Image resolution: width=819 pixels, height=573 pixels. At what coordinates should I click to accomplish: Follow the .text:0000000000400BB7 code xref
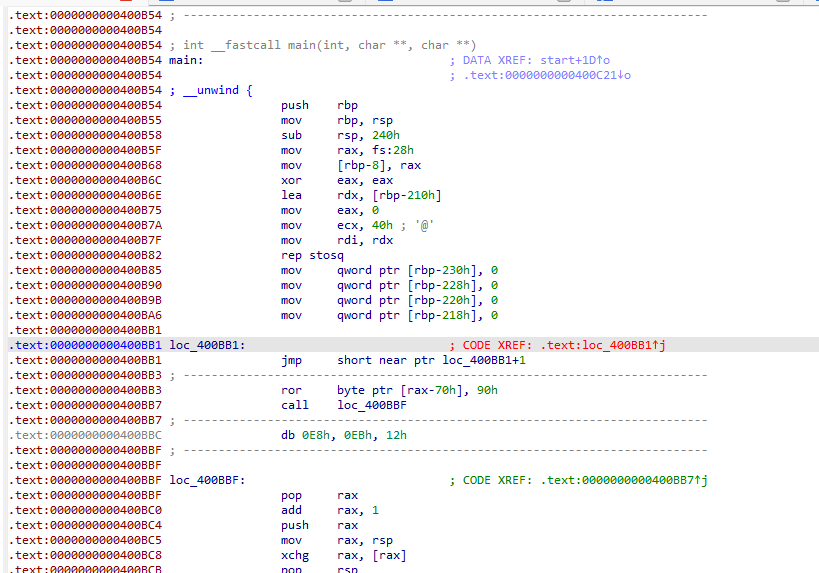tap(624, 480)
